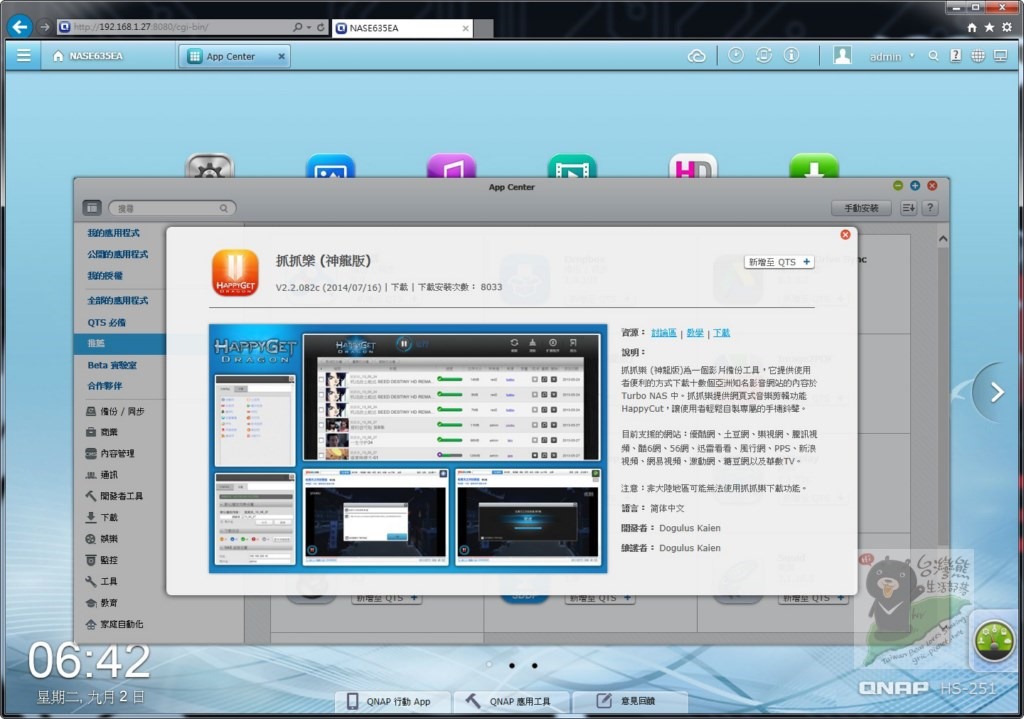Select 全部的應用程式 in the sidebar
The image size is (1024, 719).
pos(118,300)
